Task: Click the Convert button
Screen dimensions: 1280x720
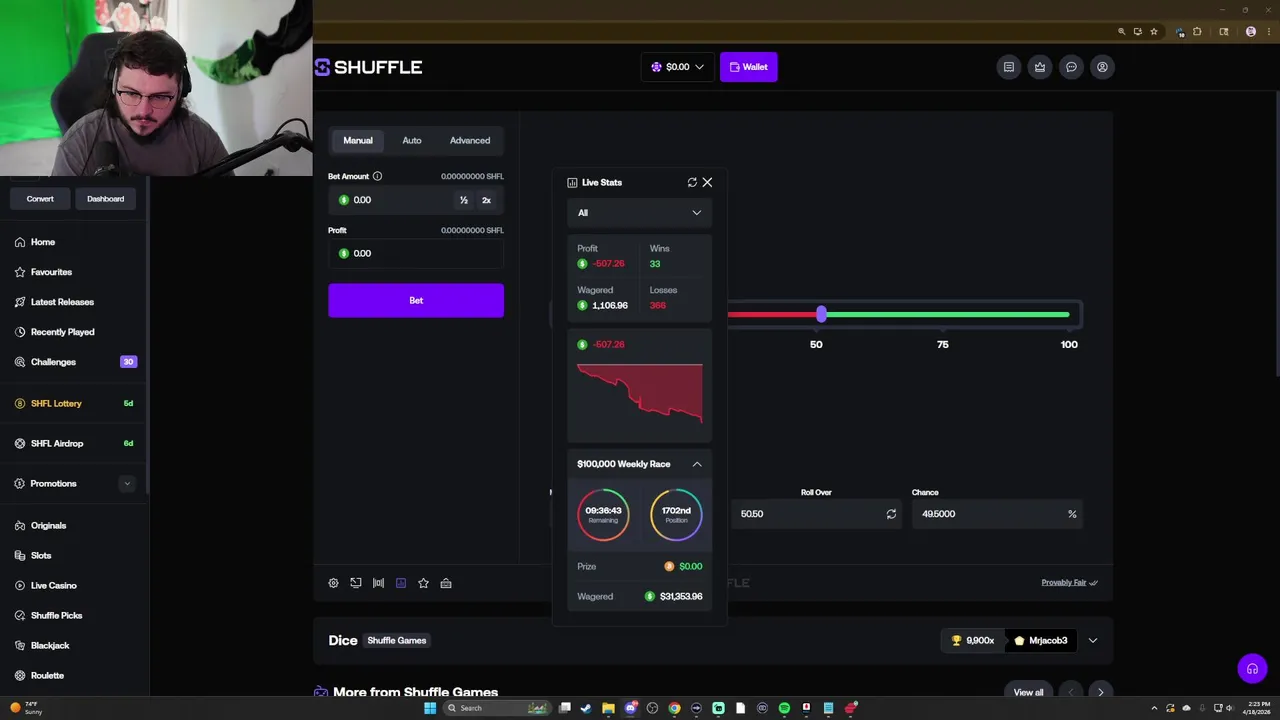Action: 40,199
